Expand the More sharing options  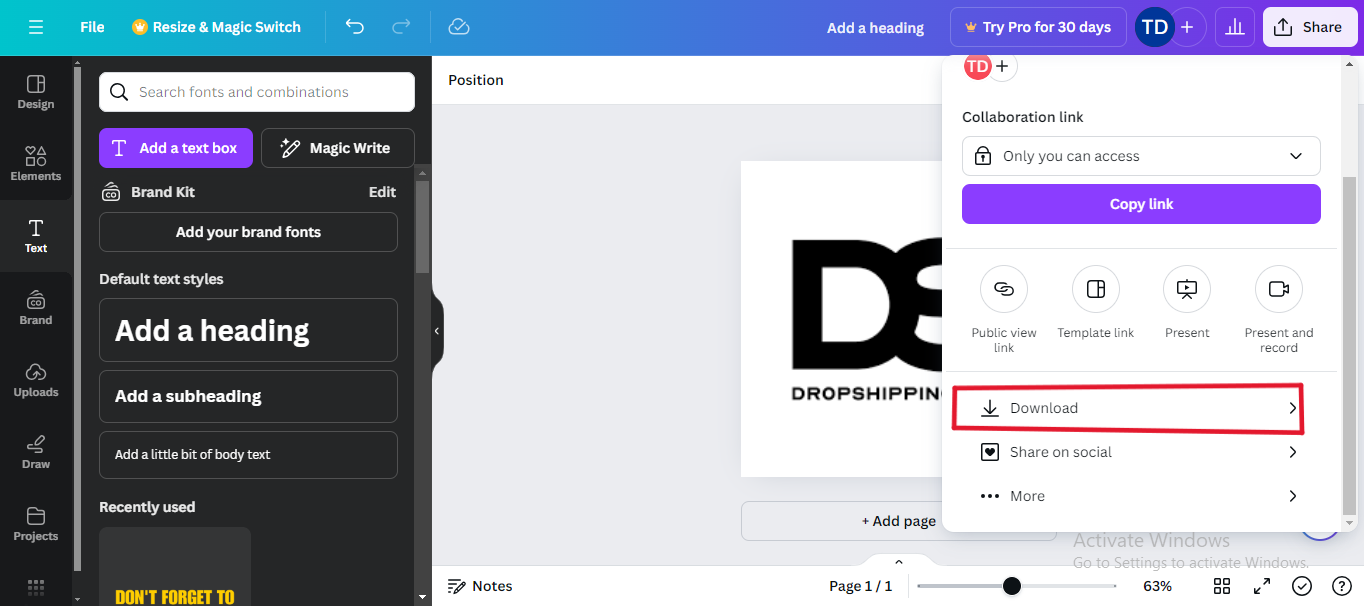point(1141,496)
